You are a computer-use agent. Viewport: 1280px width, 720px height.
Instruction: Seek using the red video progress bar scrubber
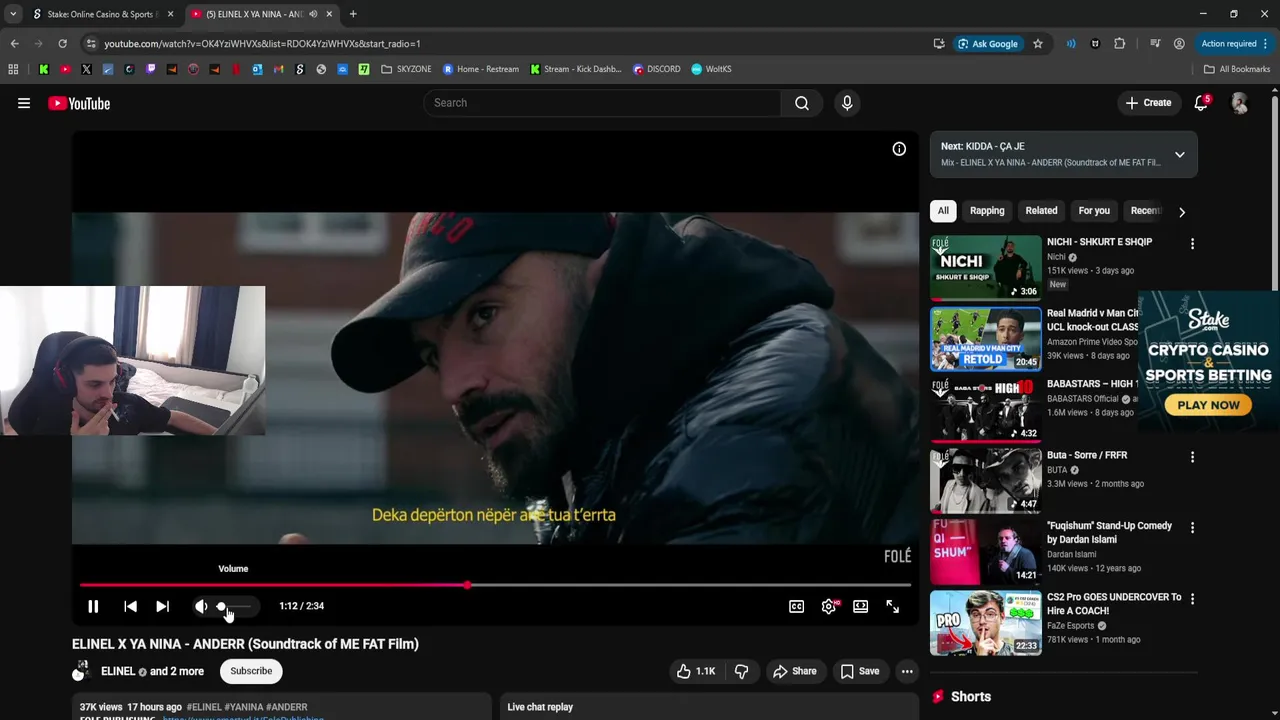[x=467, y=585]
